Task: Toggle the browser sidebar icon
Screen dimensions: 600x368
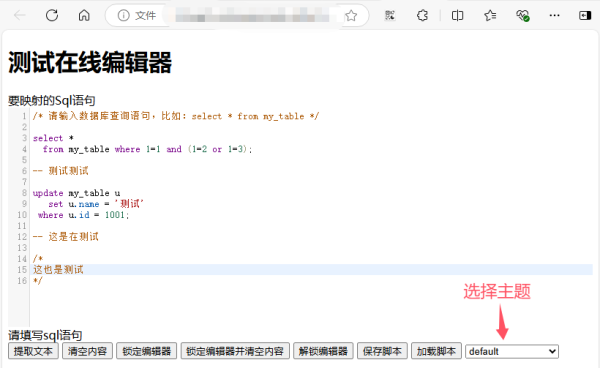Action: point(585,15)
